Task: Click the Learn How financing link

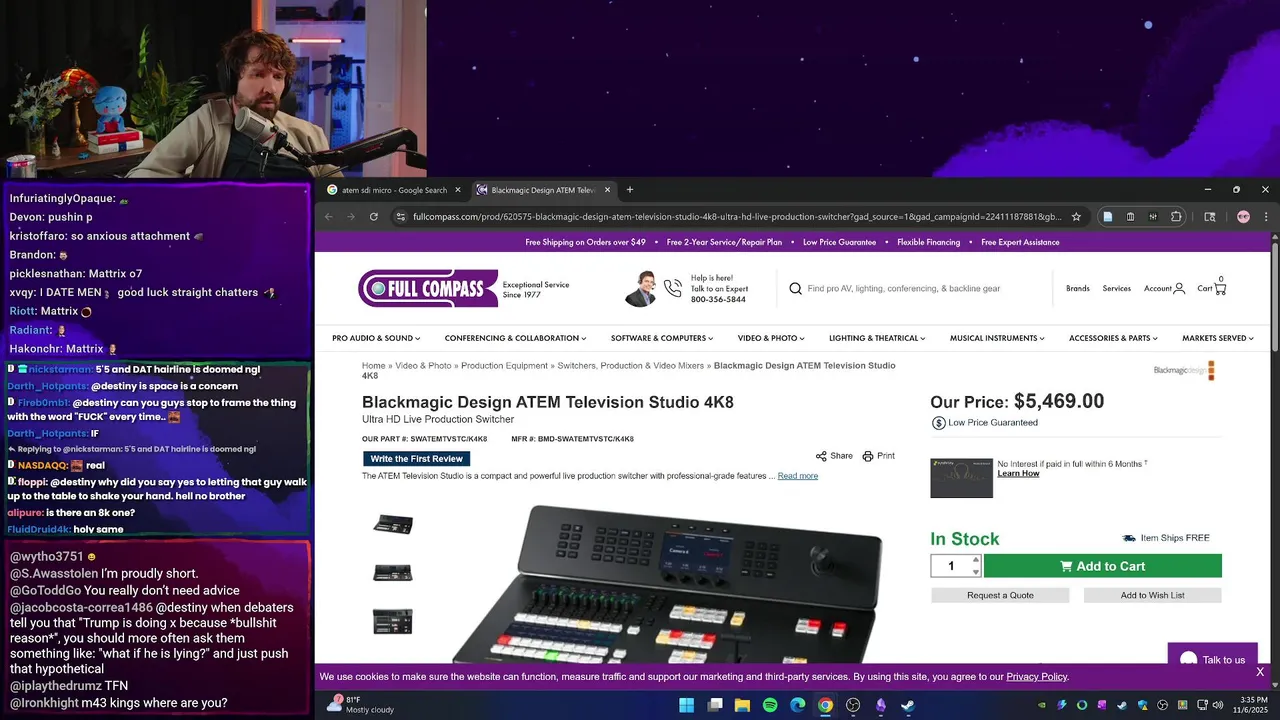Action: click(1018, 473)
